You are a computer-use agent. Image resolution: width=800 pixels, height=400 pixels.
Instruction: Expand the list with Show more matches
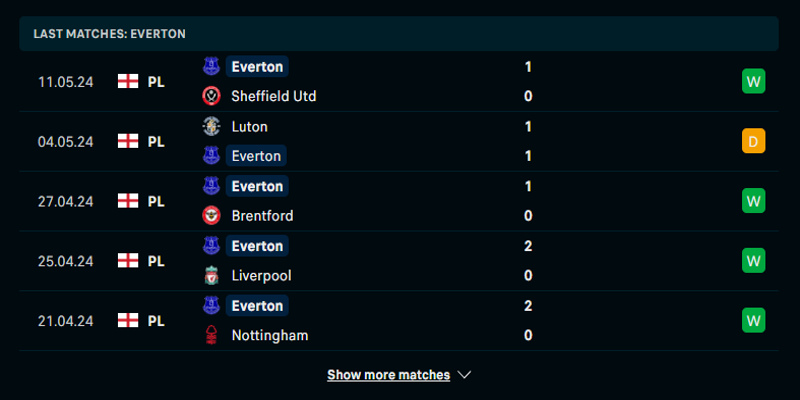(x=388, y=375)
